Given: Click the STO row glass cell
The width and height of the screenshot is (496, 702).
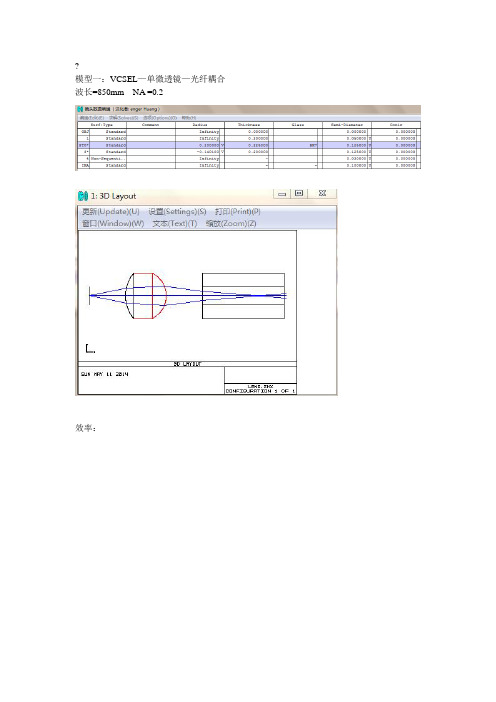Looking at the screenshot, I should (295, 145).
